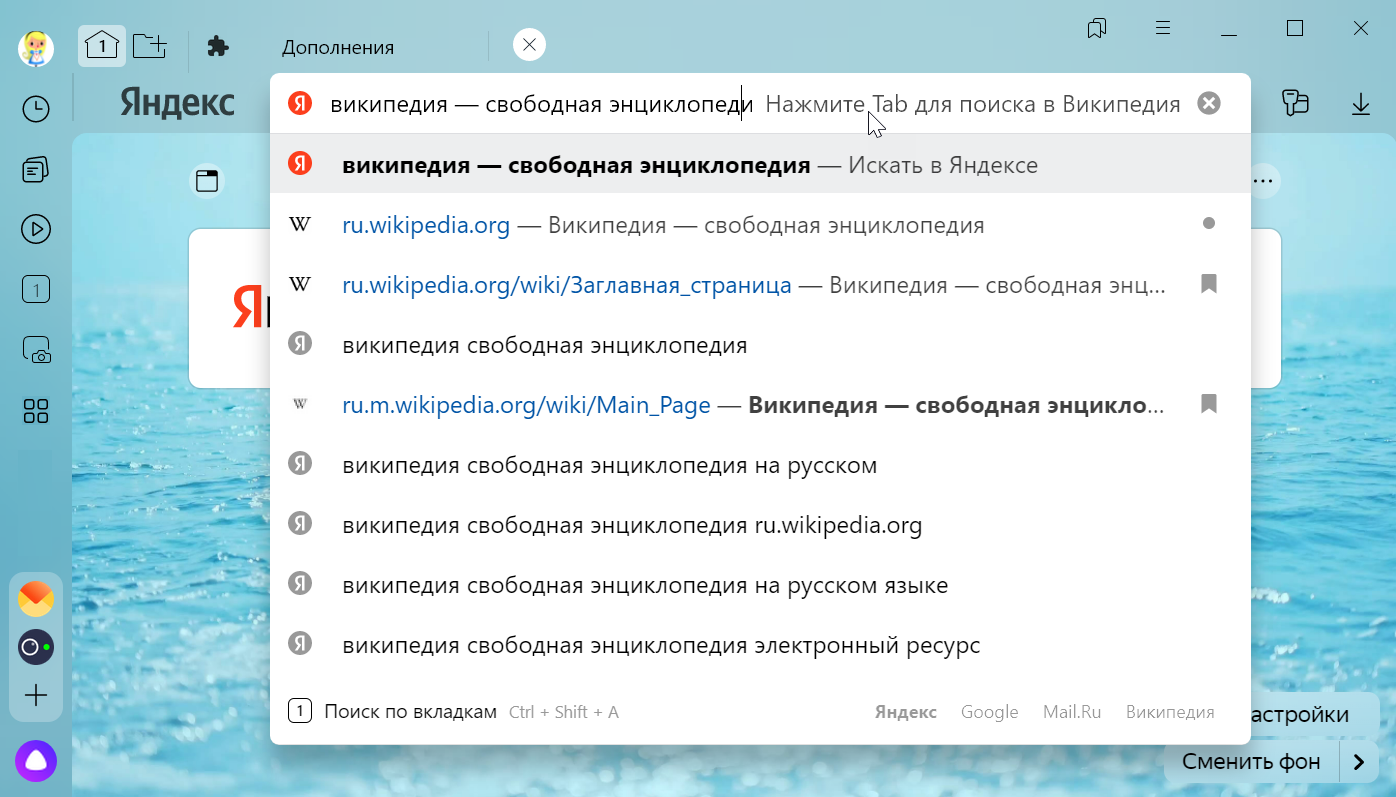Toggle bookmark for Заглавная_страница suggestion
This screenshot has width=1396, height=797.
[1209, 285]
